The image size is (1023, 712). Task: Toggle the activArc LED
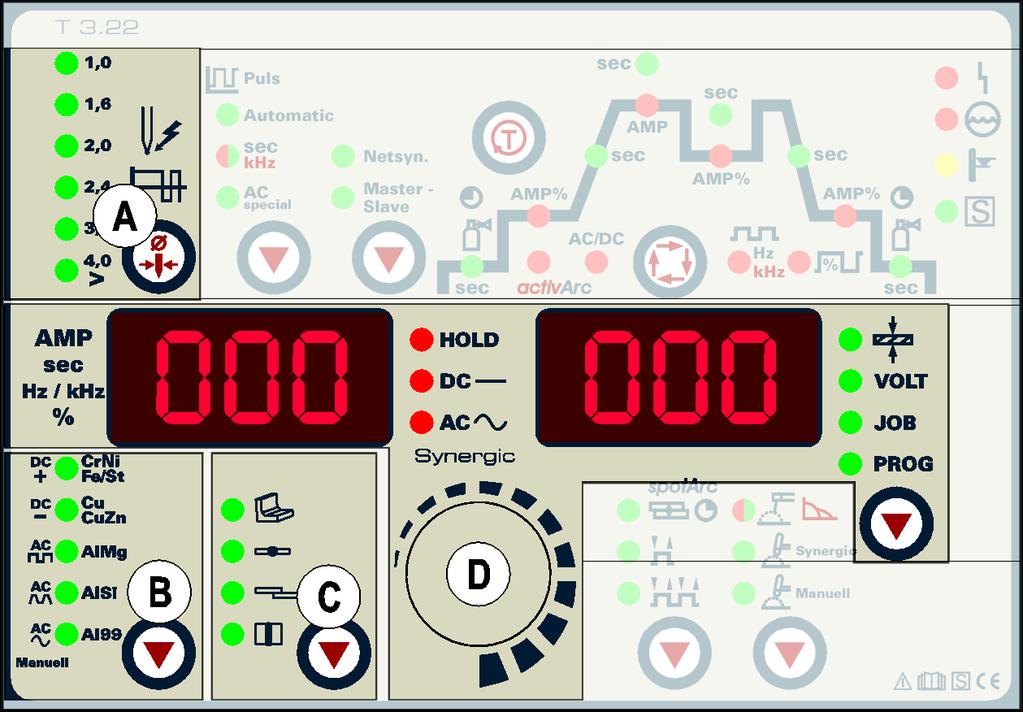click(538, 262)
